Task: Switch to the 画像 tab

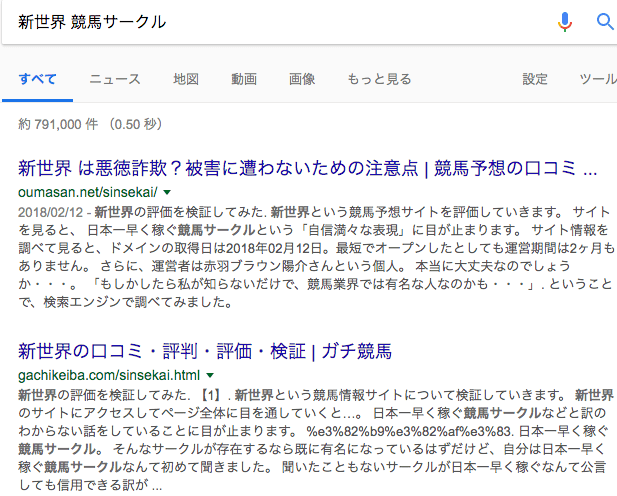Action: 302,79
